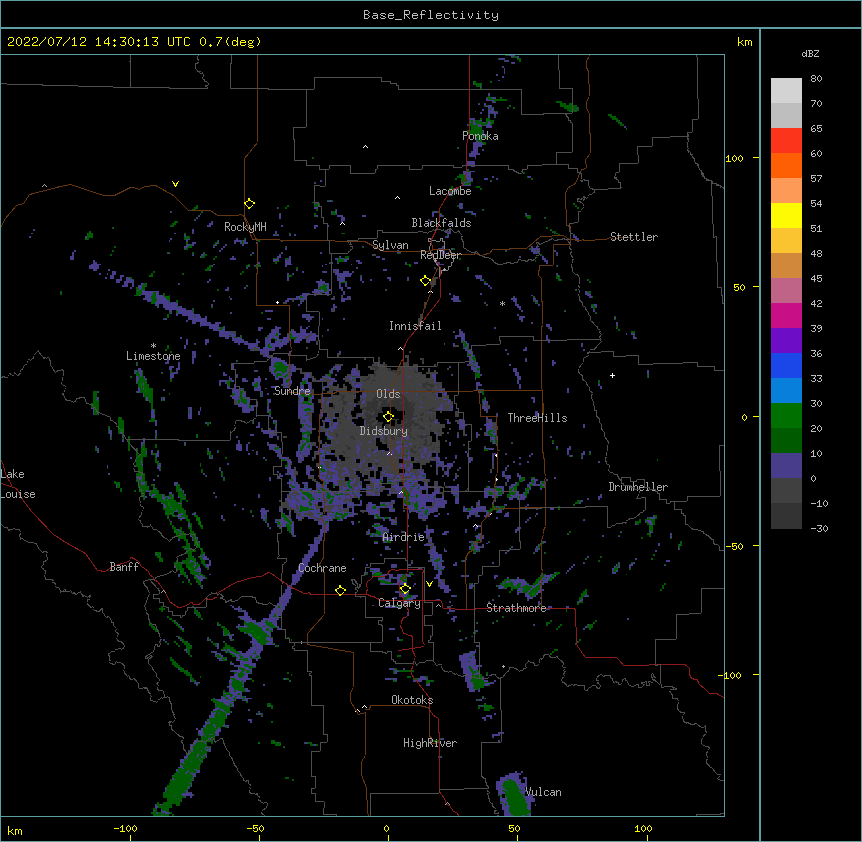This screenshot has height=842, width=862.
Task: Click the Okotoks label
Action: click(x=412, y=700)
